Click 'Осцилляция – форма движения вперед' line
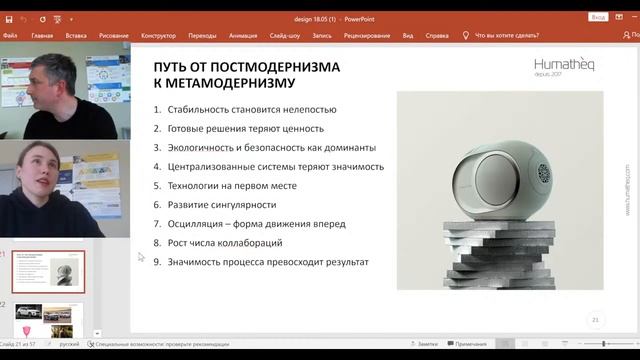Screen dimensions: 640x360 click(x=257, y=224)
